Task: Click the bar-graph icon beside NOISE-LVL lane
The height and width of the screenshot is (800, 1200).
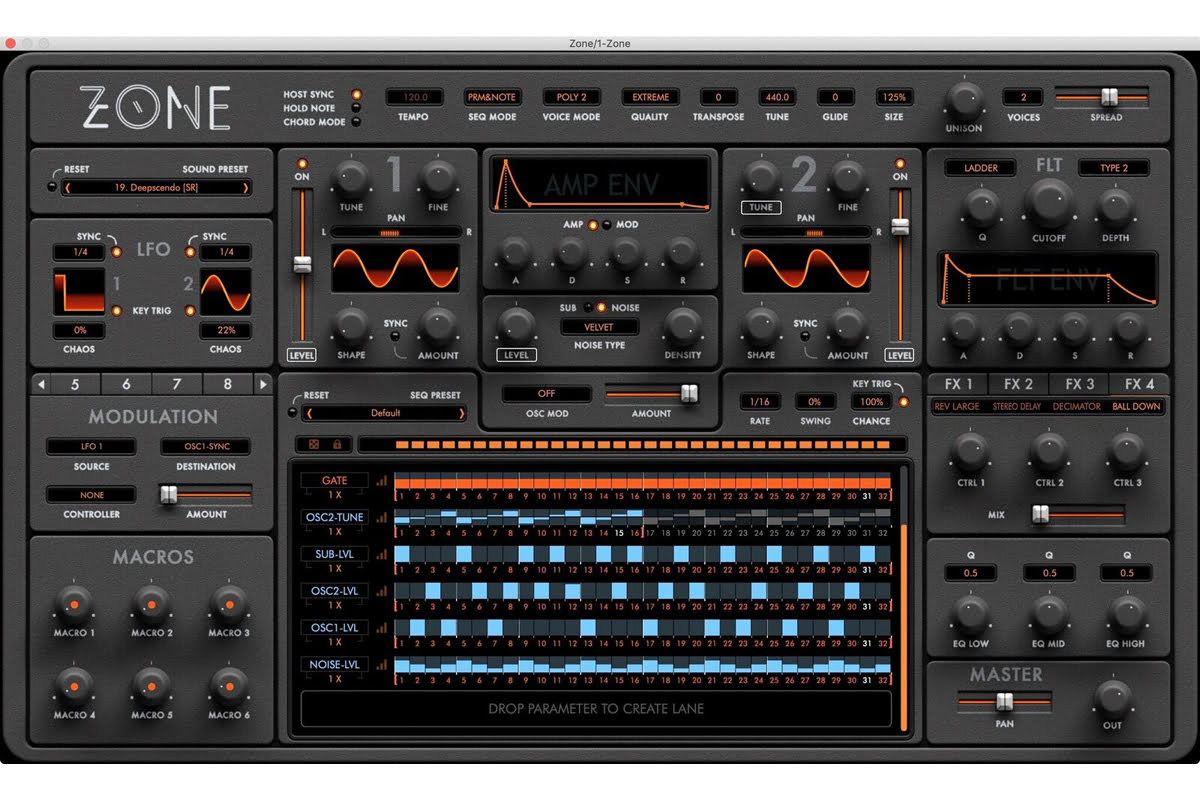Action: point(381,665)
